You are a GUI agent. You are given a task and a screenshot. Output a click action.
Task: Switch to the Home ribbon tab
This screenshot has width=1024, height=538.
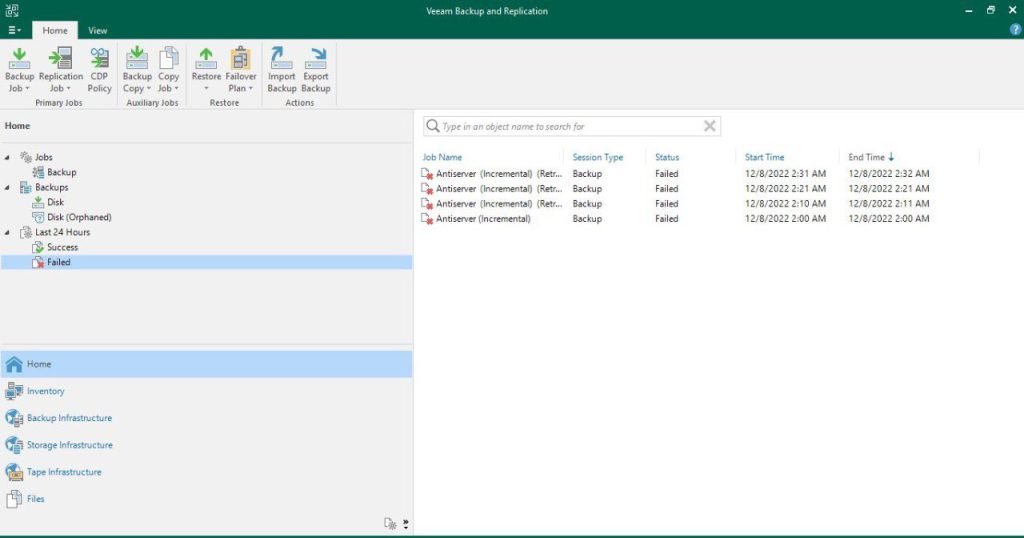tap(55, 30)
